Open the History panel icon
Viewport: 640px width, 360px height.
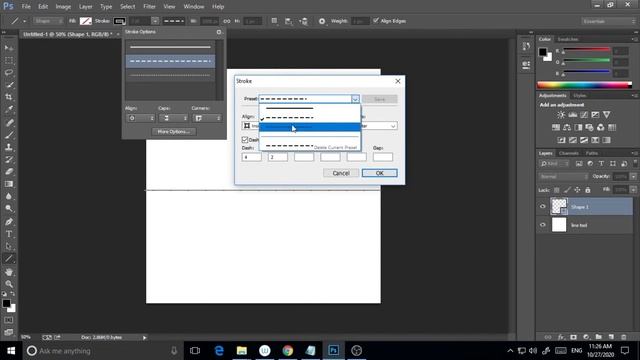point(526,47)
